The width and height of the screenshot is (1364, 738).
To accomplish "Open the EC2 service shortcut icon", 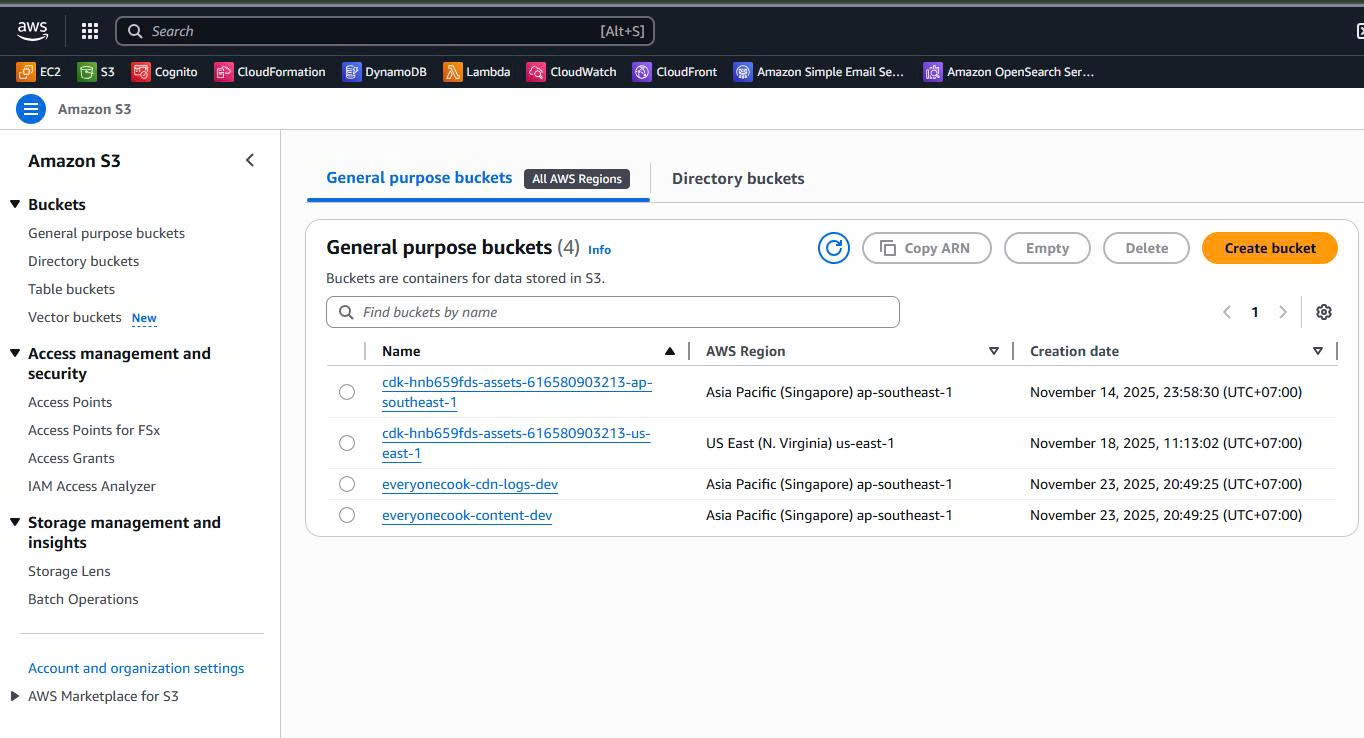I will 26,72.
